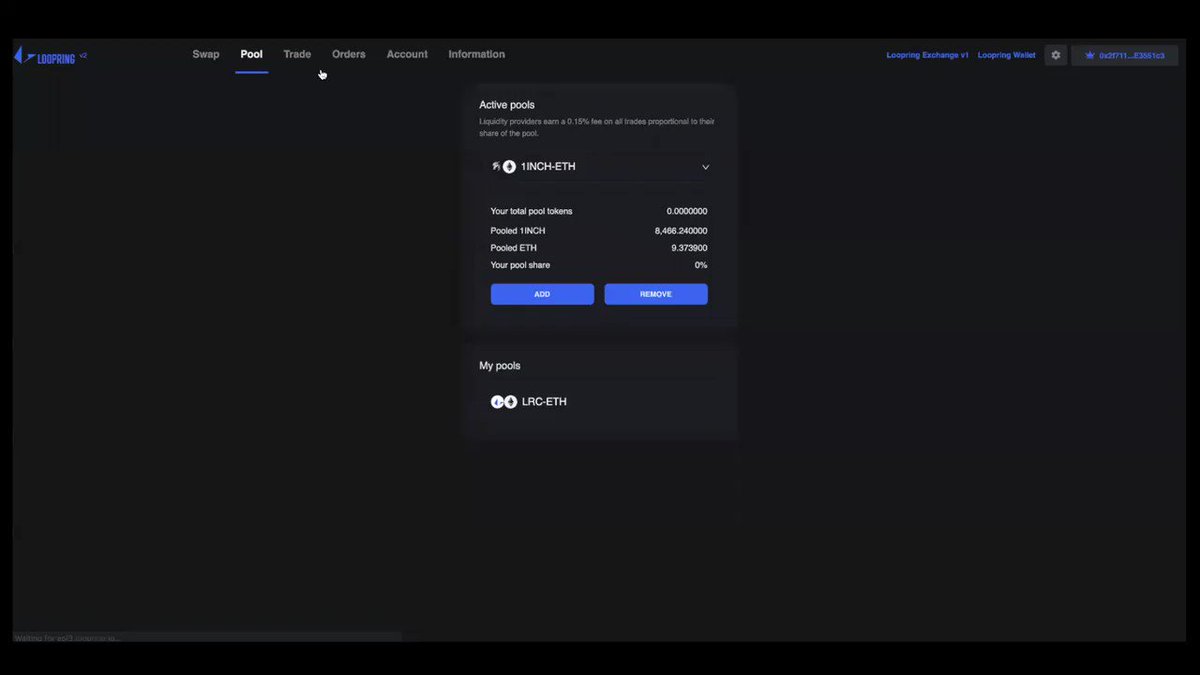This screenshot has width=1200, height=675.
Task: Click the Pooled ETH value 9.373900
Action: [689, 248]
